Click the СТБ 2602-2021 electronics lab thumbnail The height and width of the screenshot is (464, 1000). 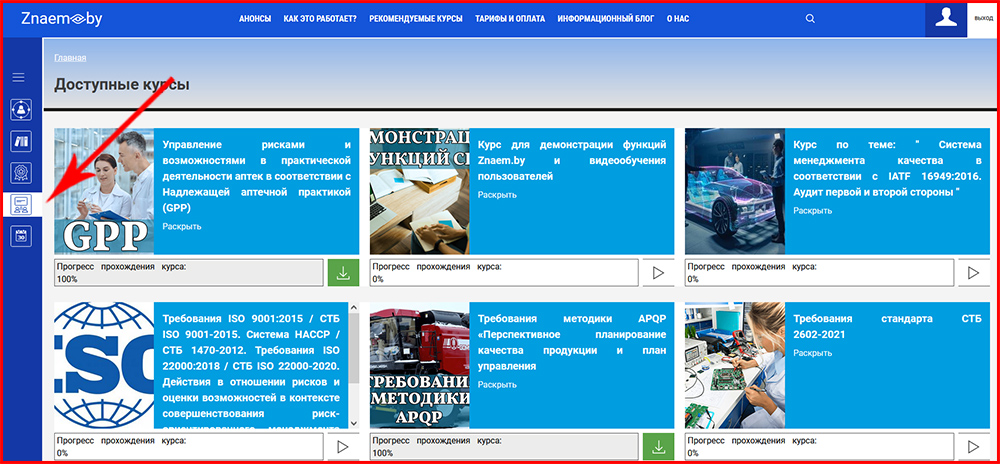pyautogui.click(x=735, y=365)
